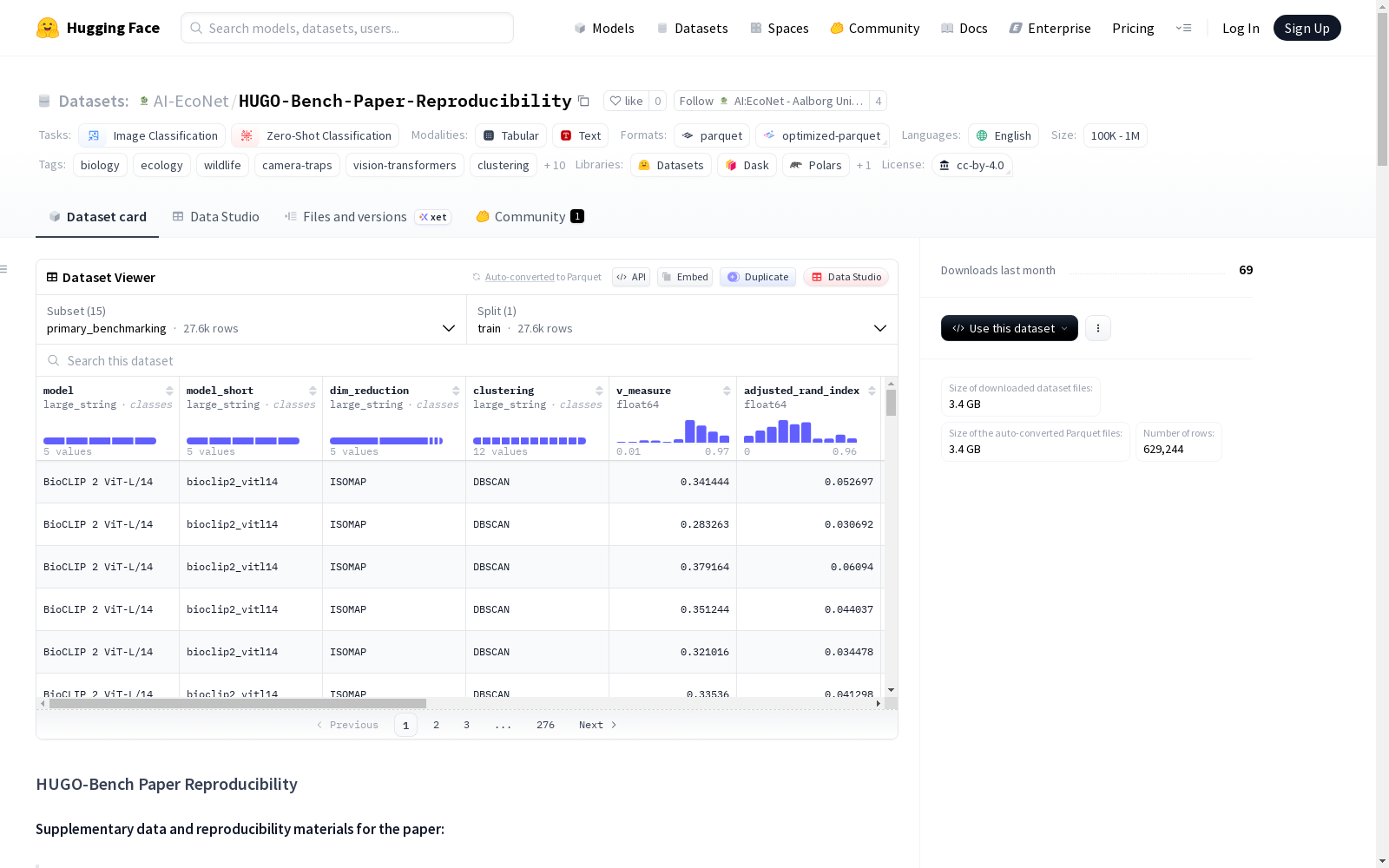Open the Files and versions tab
The image size is (1389, 868).
[367, 217]
